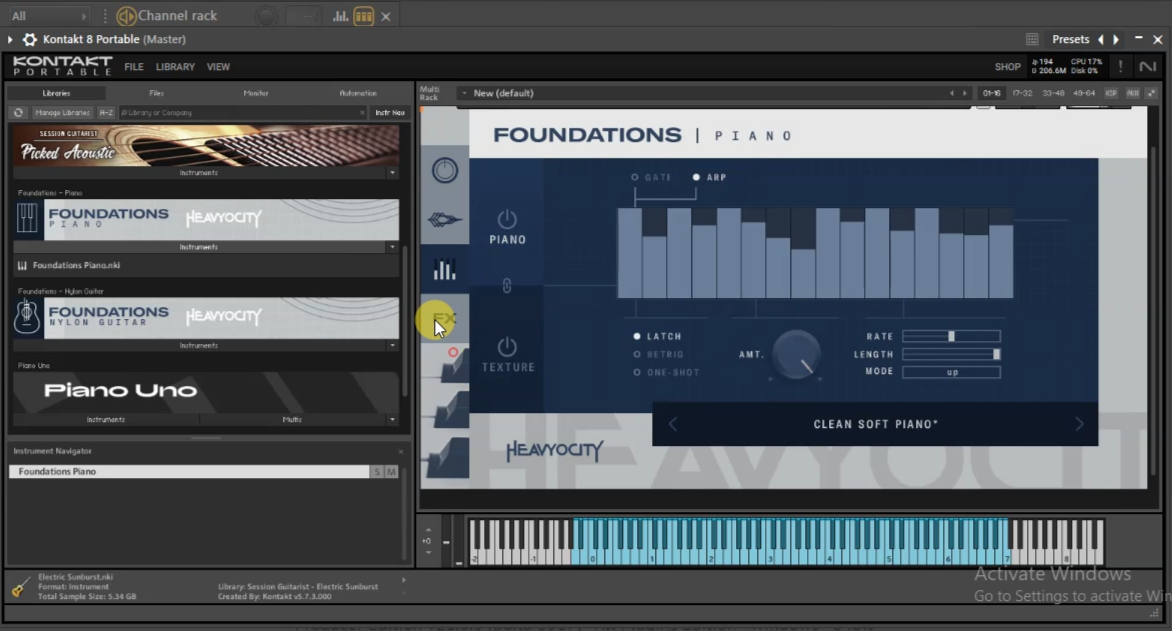
Task: Open the graph editor bars icon in Channel rack
Action: click(340, 16)
